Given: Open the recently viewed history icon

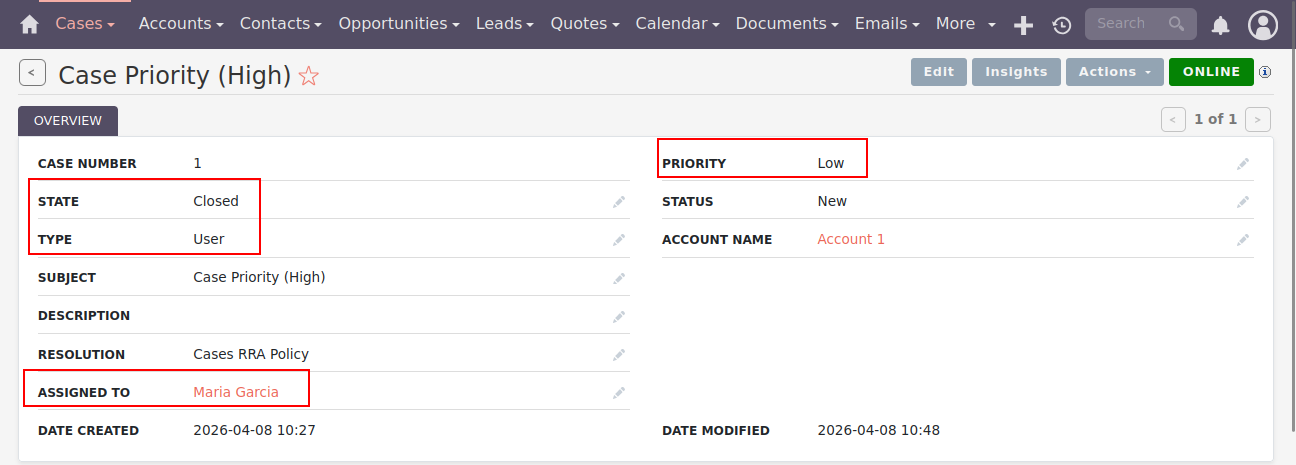Looking at the screenshot, I should [x=1062, y=25].
